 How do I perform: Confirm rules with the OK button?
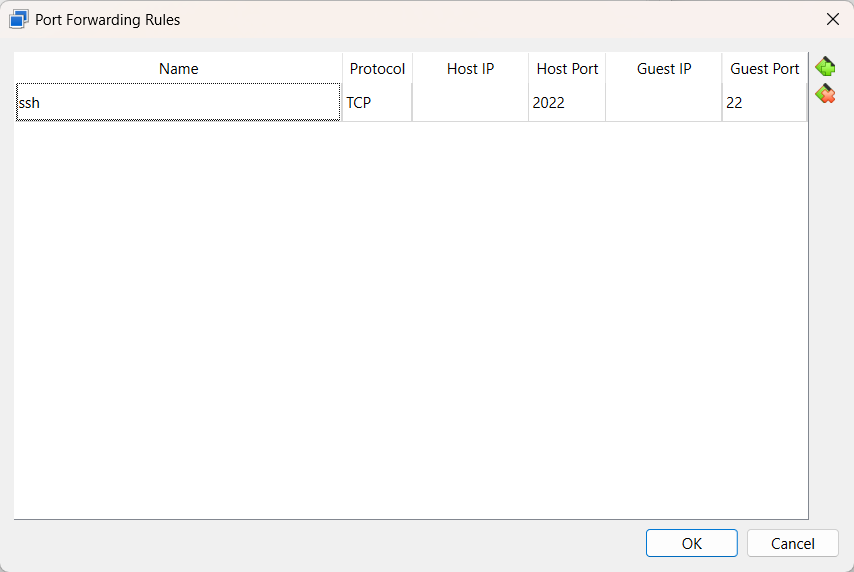(x=692, y=543)
